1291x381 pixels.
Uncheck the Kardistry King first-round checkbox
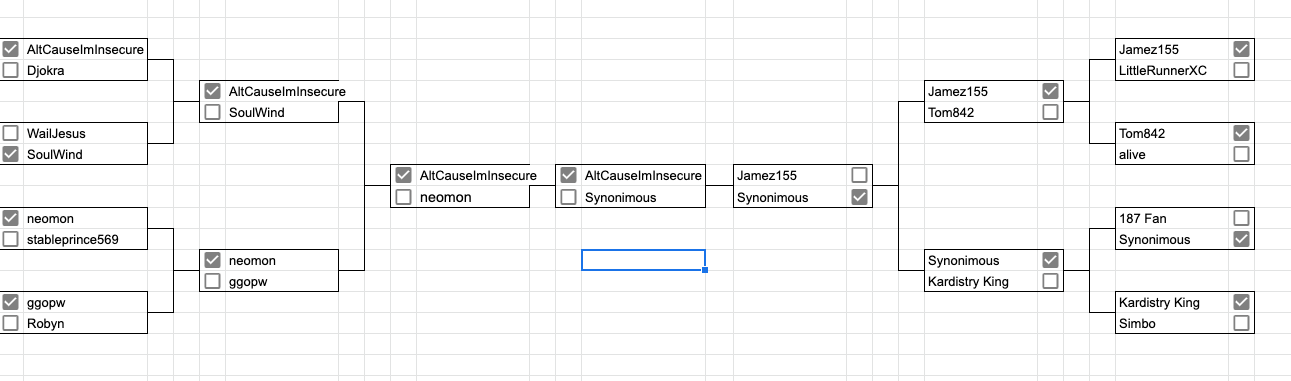tap(1241, 302)
